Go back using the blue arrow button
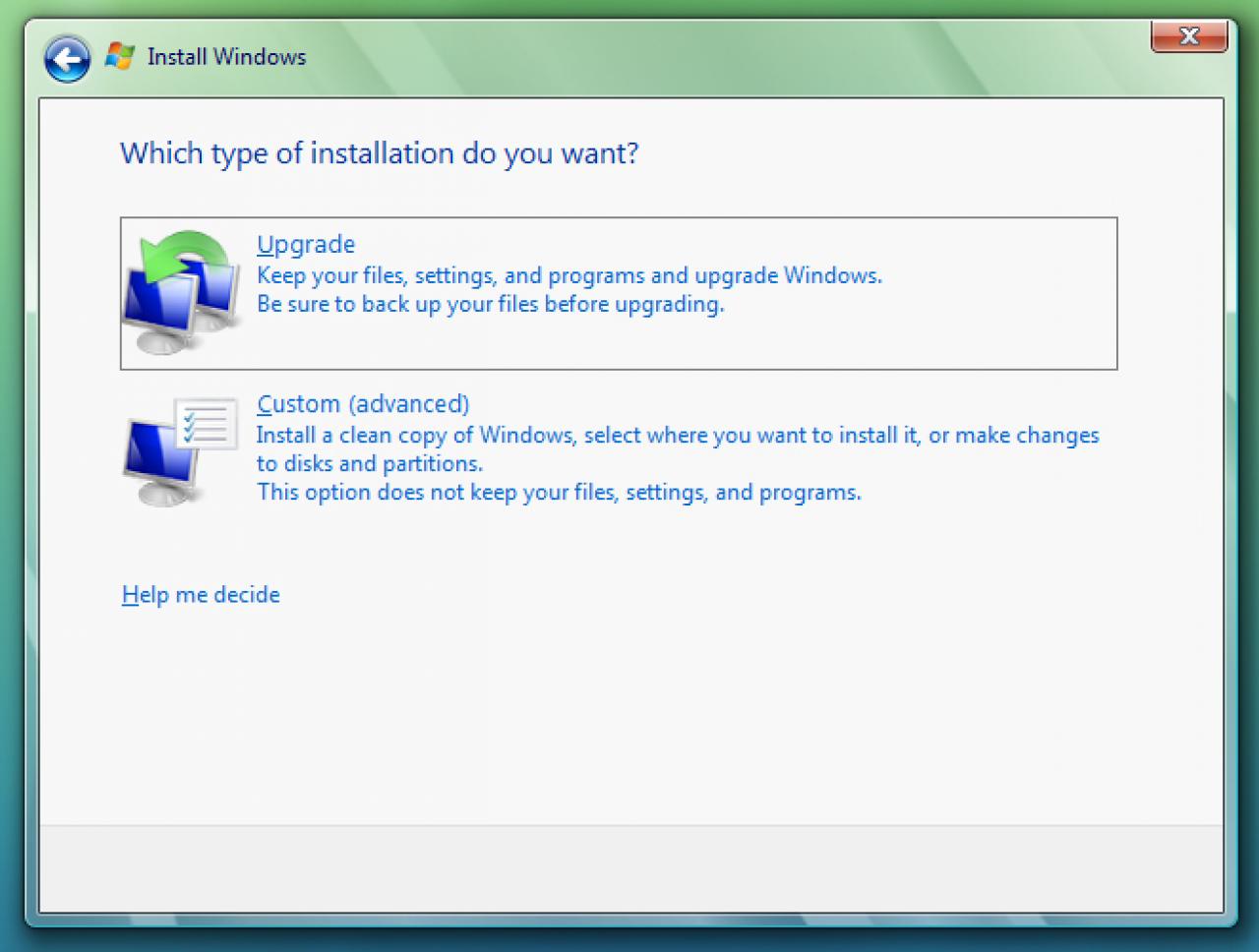1259x952 pixels. 67,59
